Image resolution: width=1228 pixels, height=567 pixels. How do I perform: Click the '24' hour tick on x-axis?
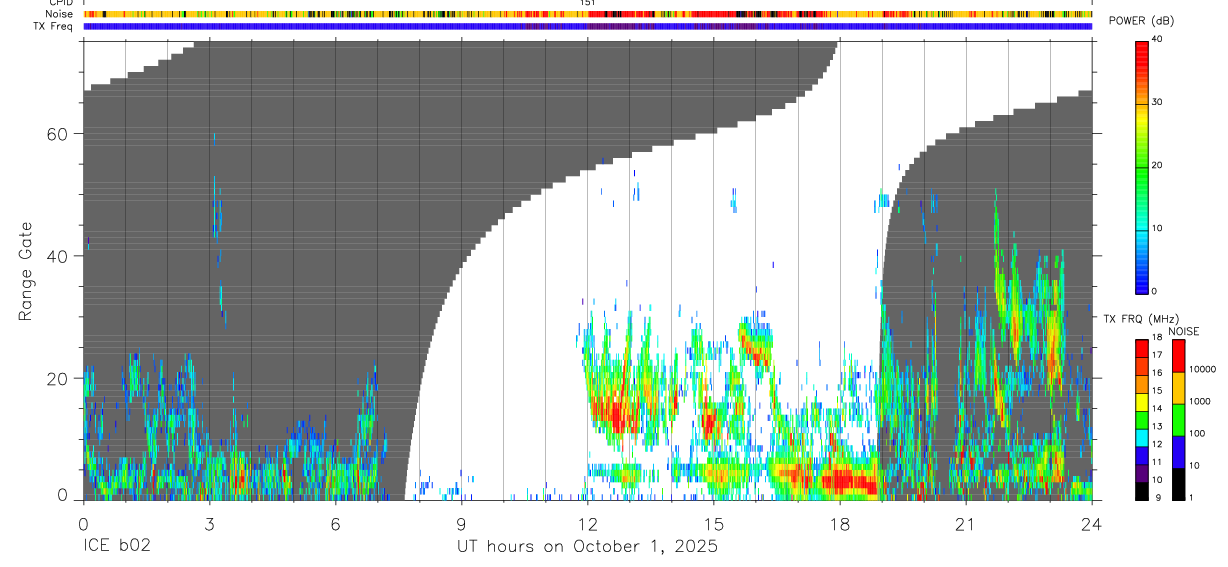1092,523
